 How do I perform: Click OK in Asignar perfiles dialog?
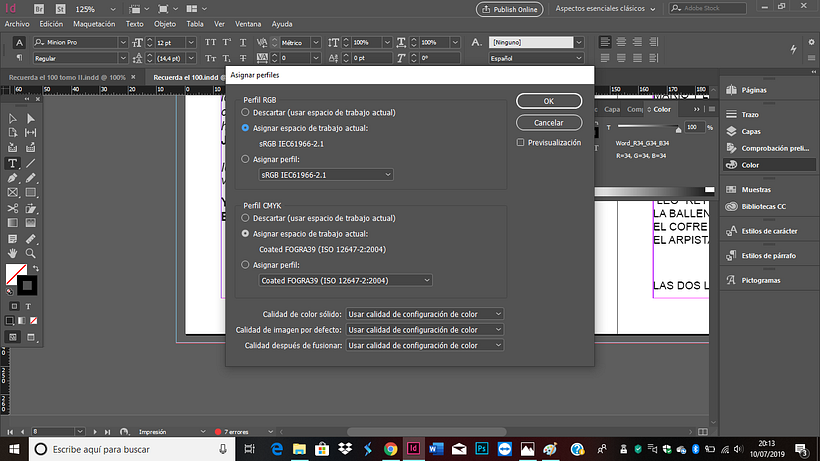[549, 101]
